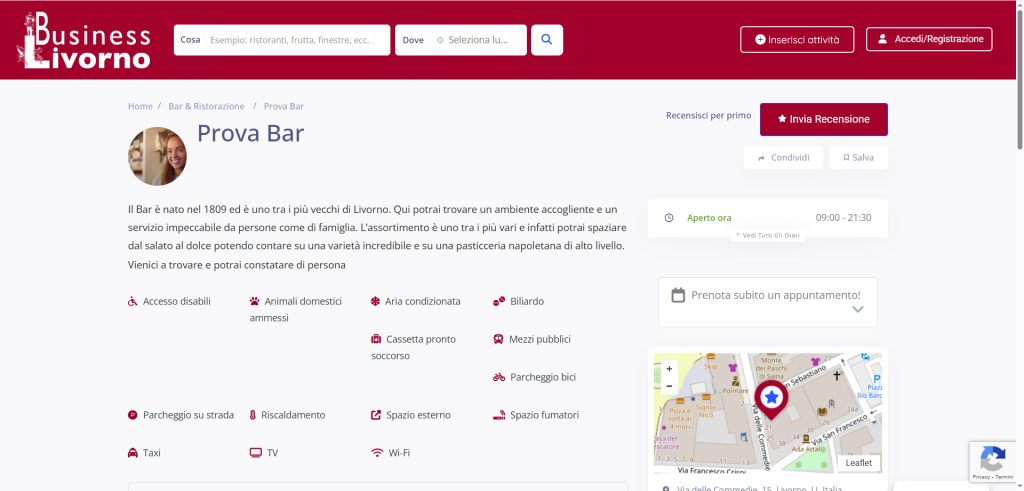The height and width of the screenshot is (491, 1024).
Task: Open the Bar & Ristorazione breadcrumb
Action: point(206,106)
